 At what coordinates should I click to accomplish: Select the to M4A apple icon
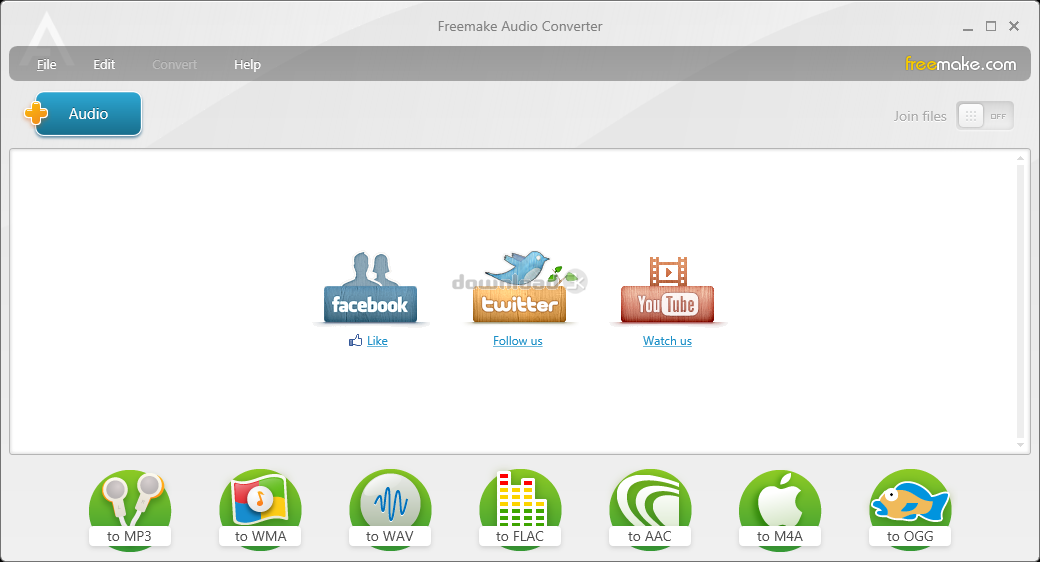pos(780,509)
